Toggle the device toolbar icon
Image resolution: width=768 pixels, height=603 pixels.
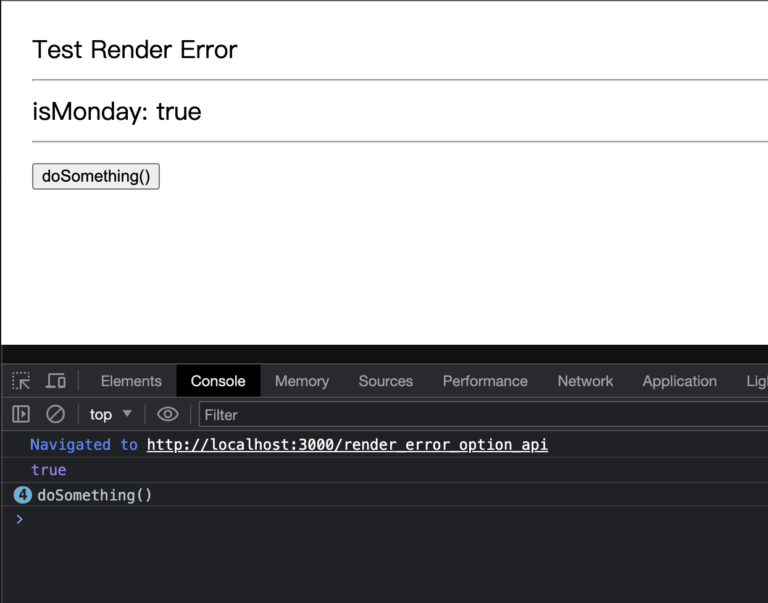coord(56,381)
